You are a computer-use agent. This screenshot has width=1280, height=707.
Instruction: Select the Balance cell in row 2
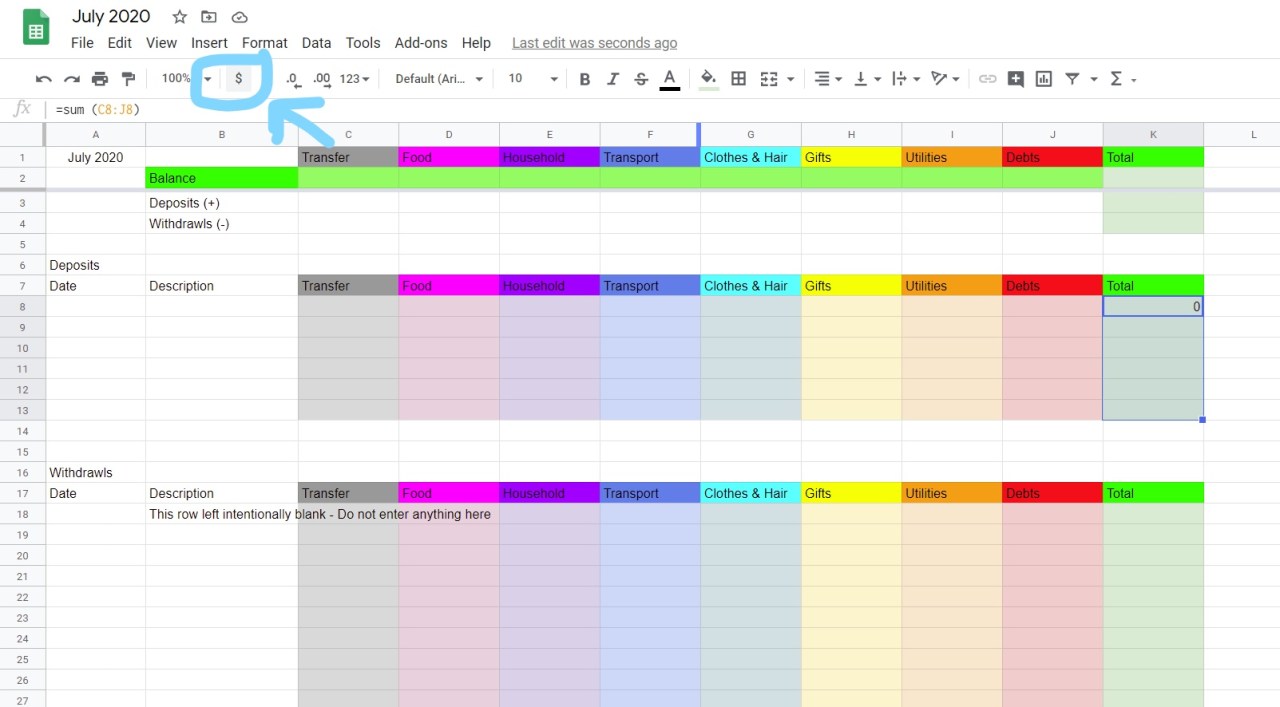pyautogui.click(x=222, y=178)
